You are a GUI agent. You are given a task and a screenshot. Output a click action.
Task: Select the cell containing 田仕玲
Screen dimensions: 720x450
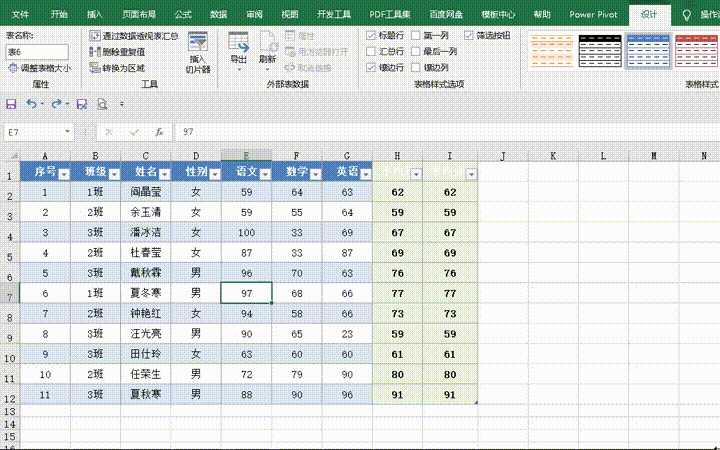point(146,354)
